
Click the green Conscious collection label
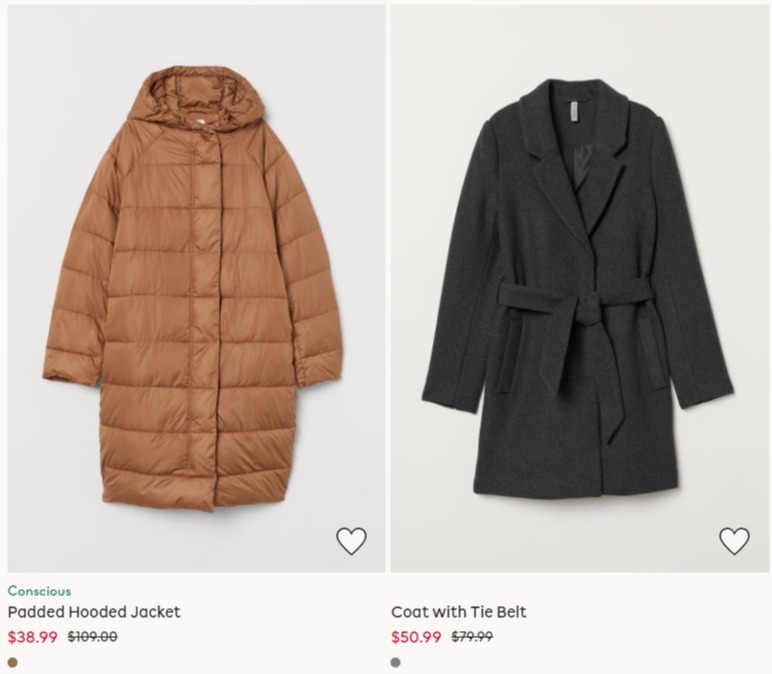pyautogui.click(x=39, y=591)
